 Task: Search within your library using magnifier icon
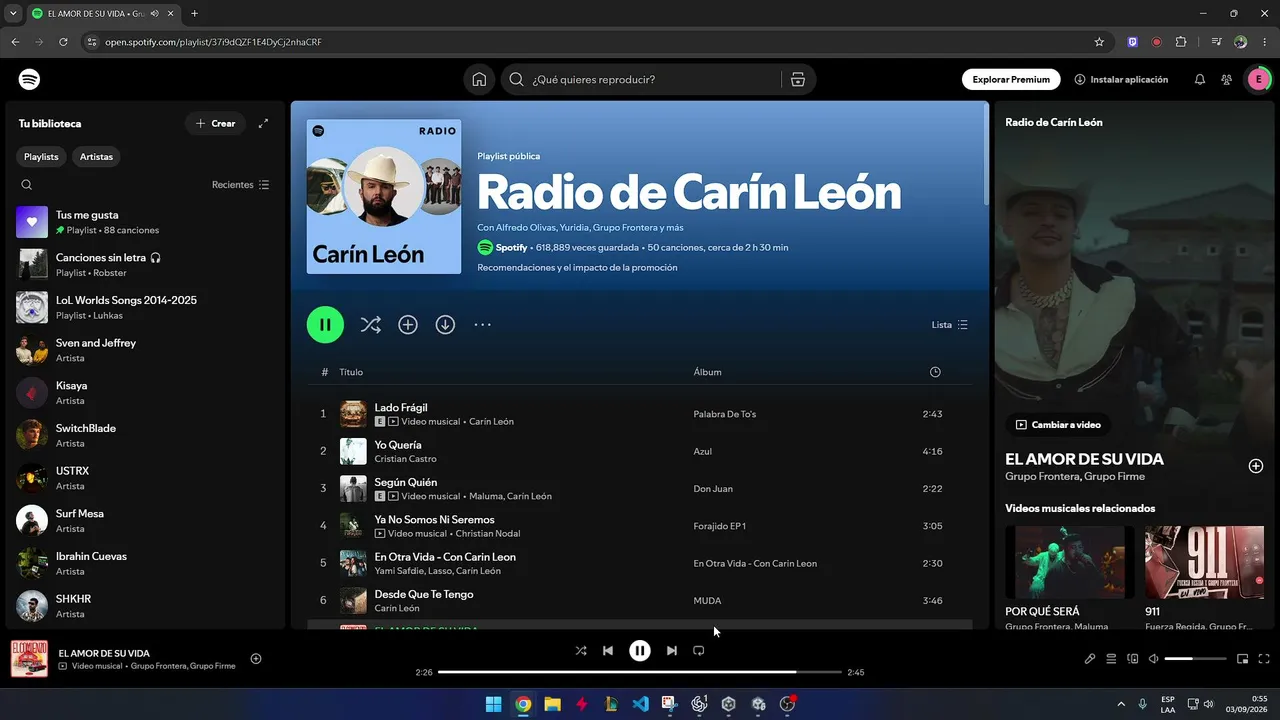click(x=27, y=185)
